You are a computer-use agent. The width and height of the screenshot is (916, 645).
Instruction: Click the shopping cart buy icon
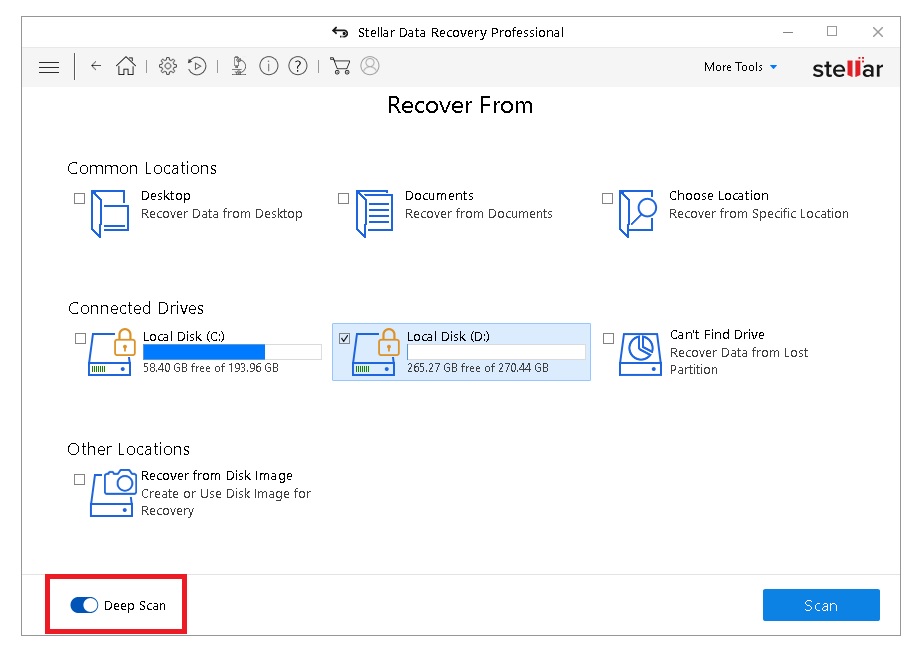[340, 66]
